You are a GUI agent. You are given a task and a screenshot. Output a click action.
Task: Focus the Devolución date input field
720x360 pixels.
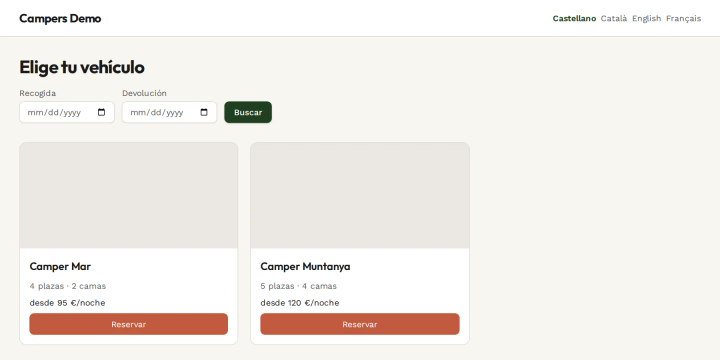169,112
